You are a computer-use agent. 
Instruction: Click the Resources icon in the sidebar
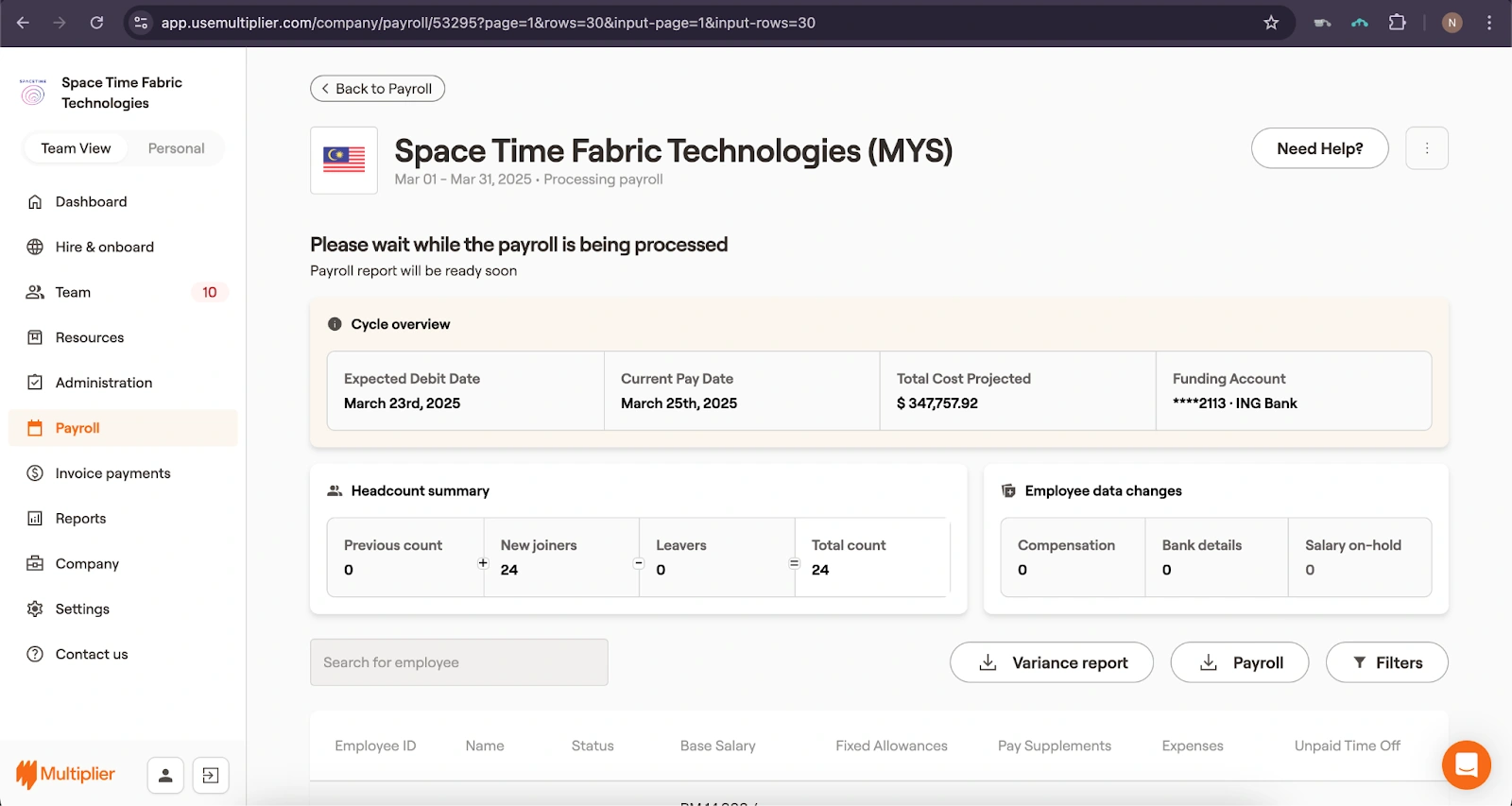coord(35,337)
